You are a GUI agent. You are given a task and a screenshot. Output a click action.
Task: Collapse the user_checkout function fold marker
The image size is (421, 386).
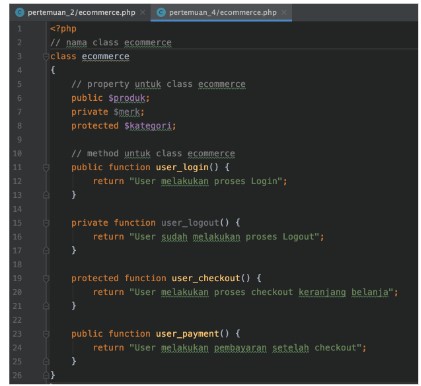click(x=46, y=278)
